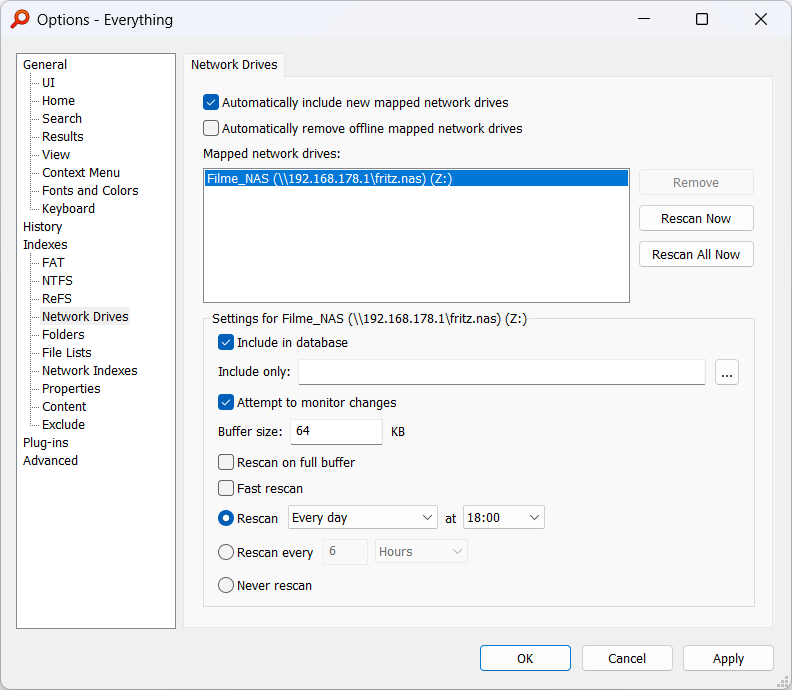This screenshot has height=690, width=792.
Task: Select the Network Drives tab
Action: [x=234, y=65]
